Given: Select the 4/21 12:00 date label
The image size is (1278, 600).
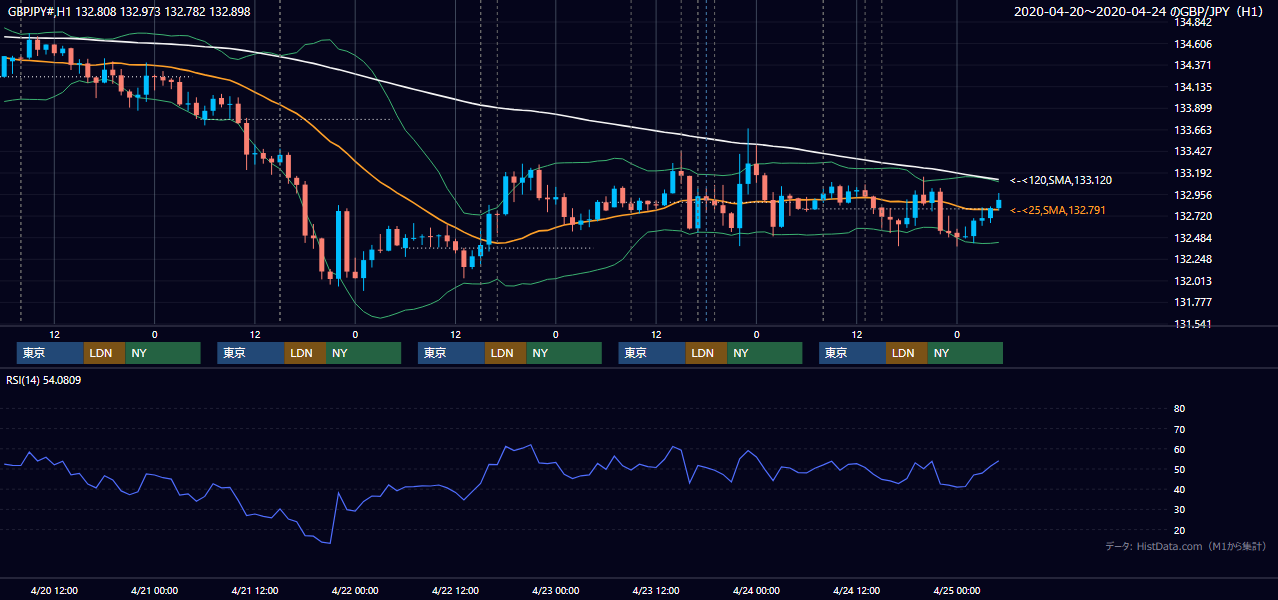Looking at the screenshot, I should coord(255,590).
